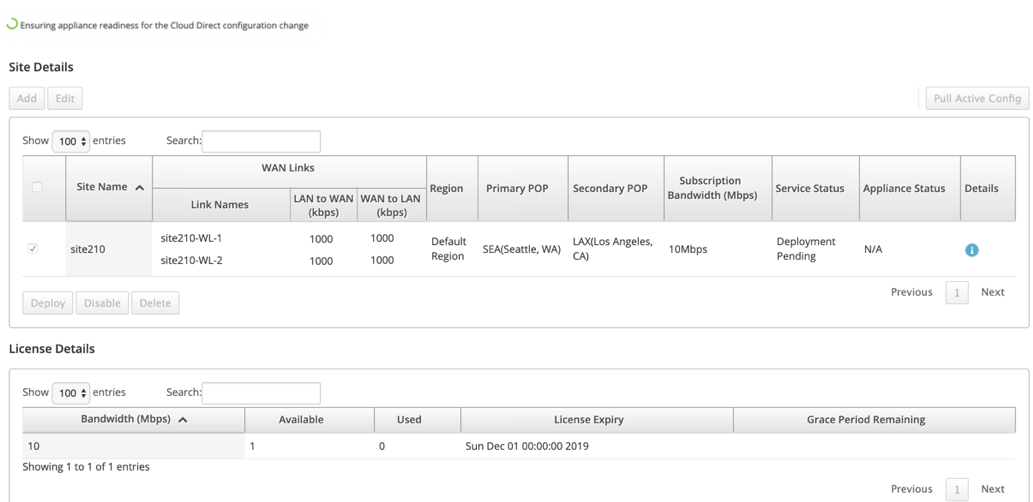
Task: Click the loading spinner next to readiness message
Action: pyautogui.click(x=12, y=24)
